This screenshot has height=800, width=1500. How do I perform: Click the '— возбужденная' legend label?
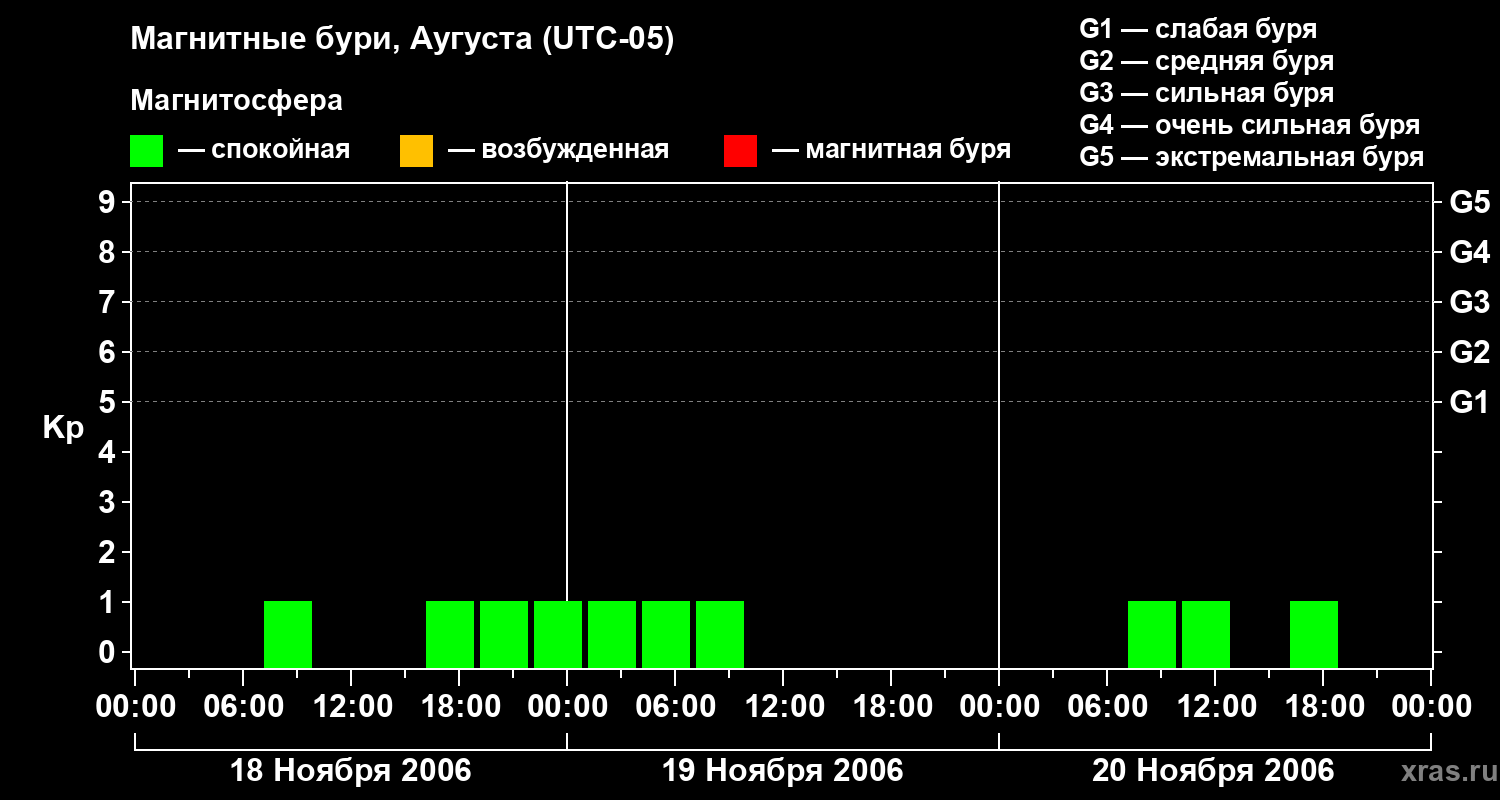tap(558, 150)
